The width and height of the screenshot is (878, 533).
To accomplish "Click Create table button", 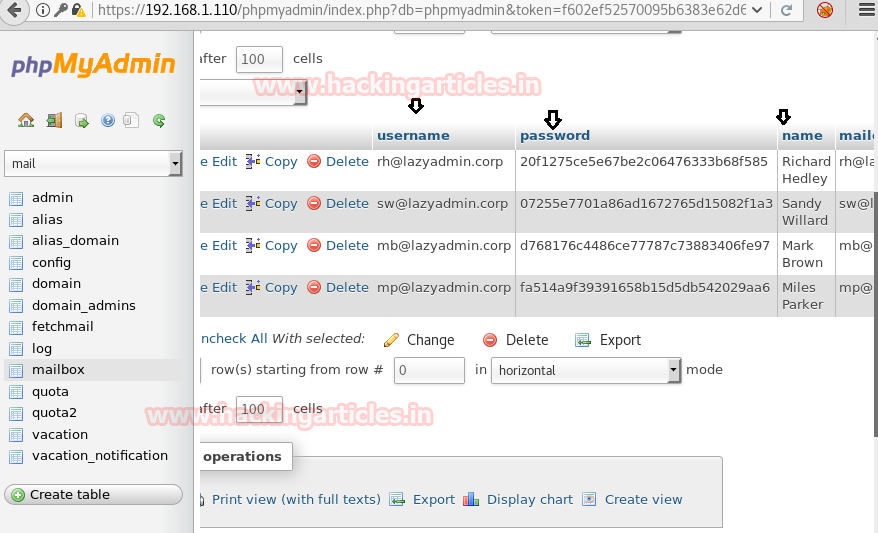I will (94, 495).
